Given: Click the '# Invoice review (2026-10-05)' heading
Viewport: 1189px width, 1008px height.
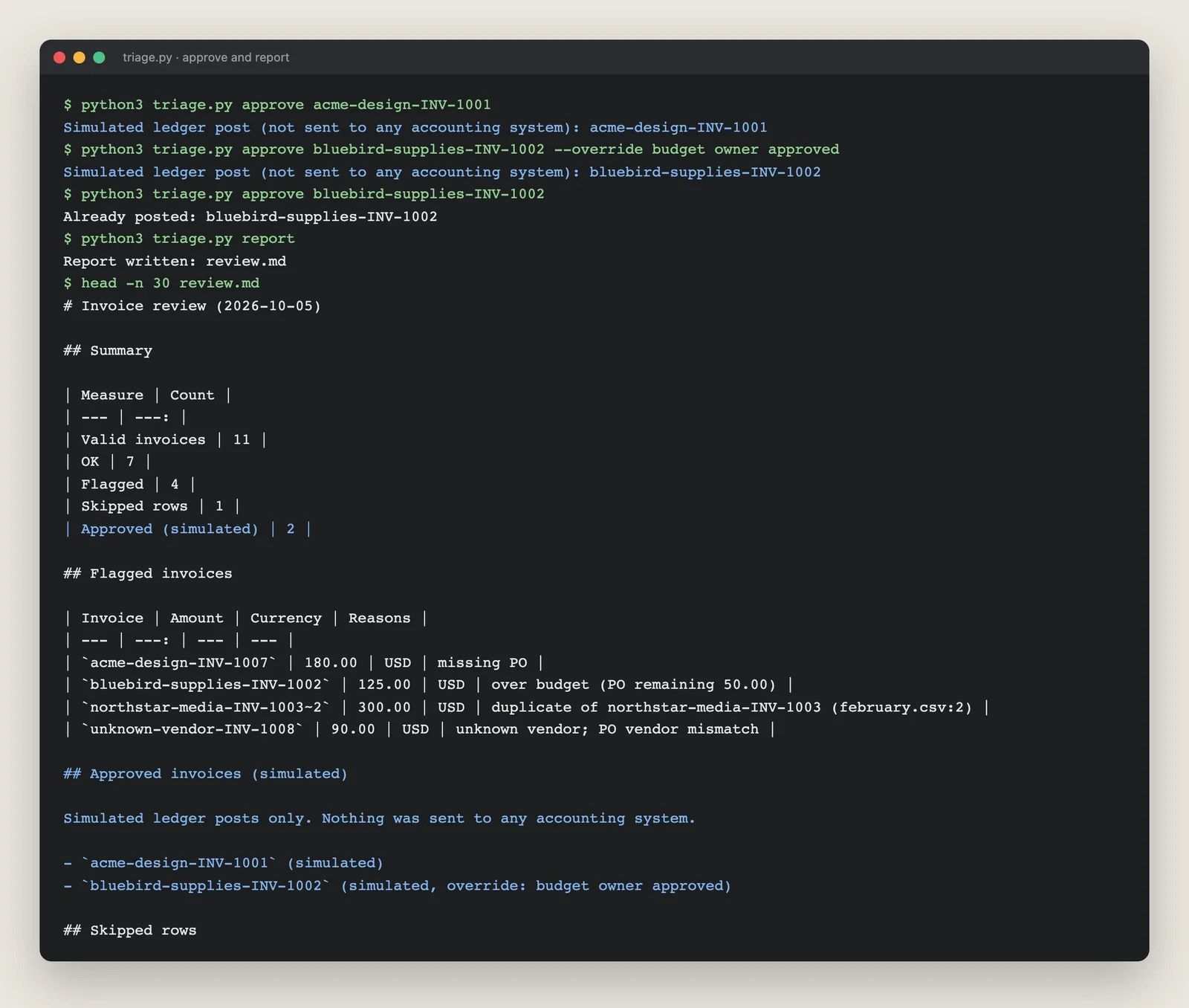Looking at the screenshot, I should point(192,306).
